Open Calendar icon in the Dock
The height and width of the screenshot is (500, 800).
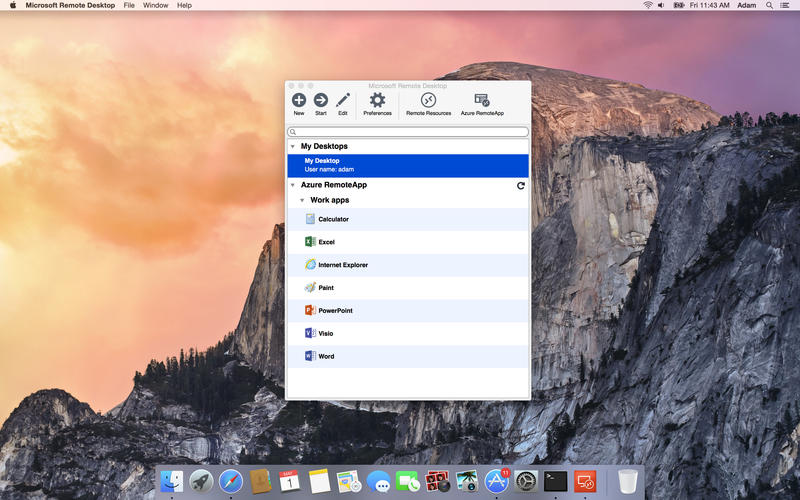click(290, 481)
